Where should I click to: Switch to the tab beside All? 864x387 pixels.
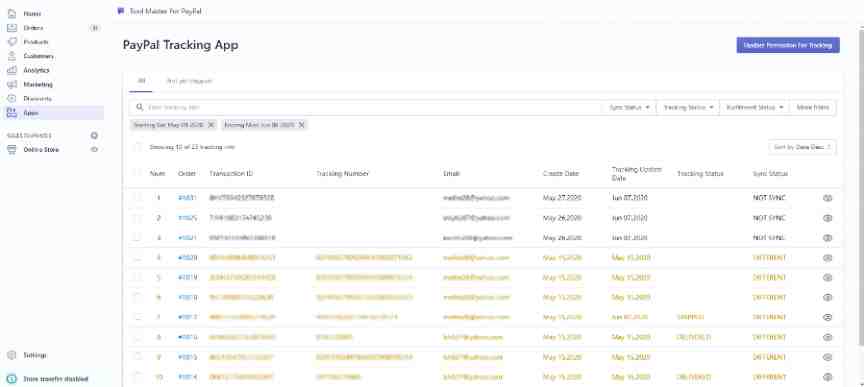click(189, 81)
